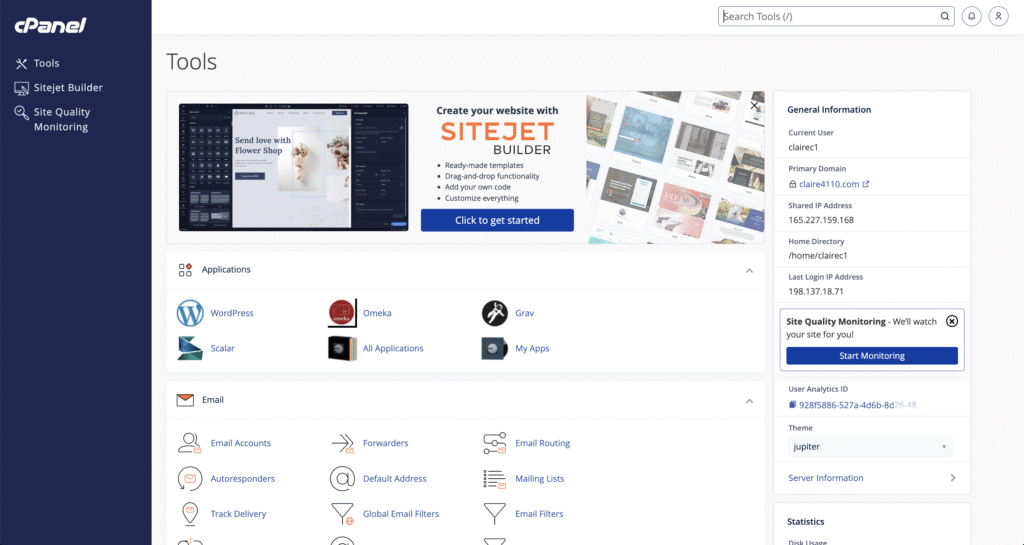Copy the User Analytics ID icon

click(x=792, y=405)
